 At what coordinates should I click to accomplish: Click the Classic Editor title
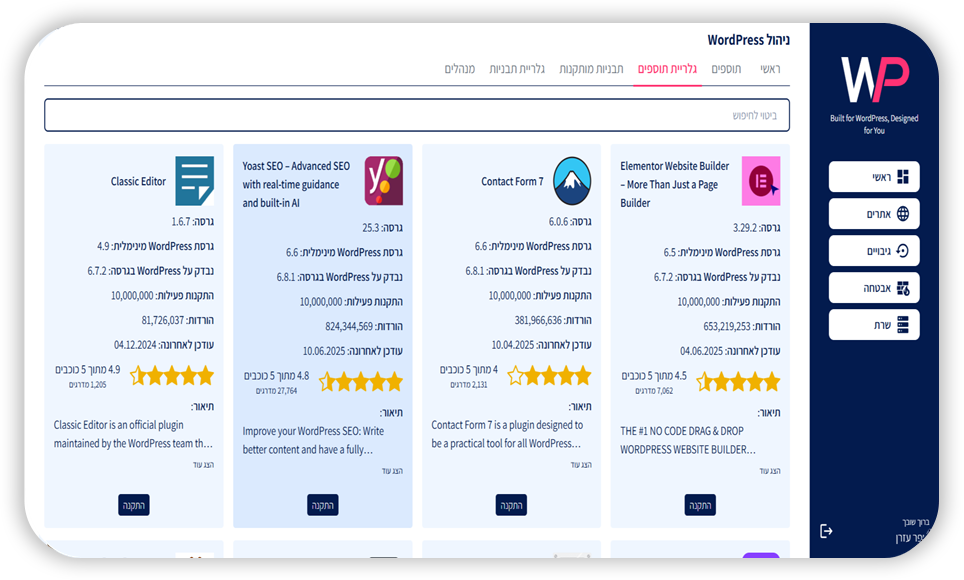(x=138, y=181)
